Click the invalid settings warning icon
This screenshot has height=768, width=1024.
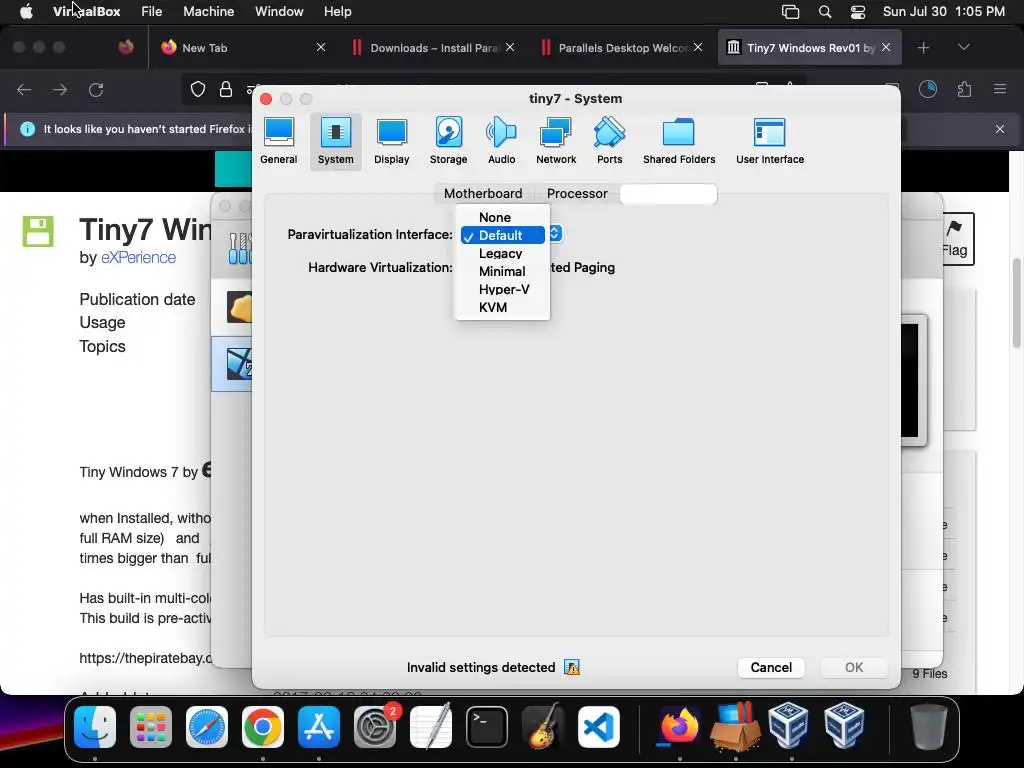[x=572, y=667]
